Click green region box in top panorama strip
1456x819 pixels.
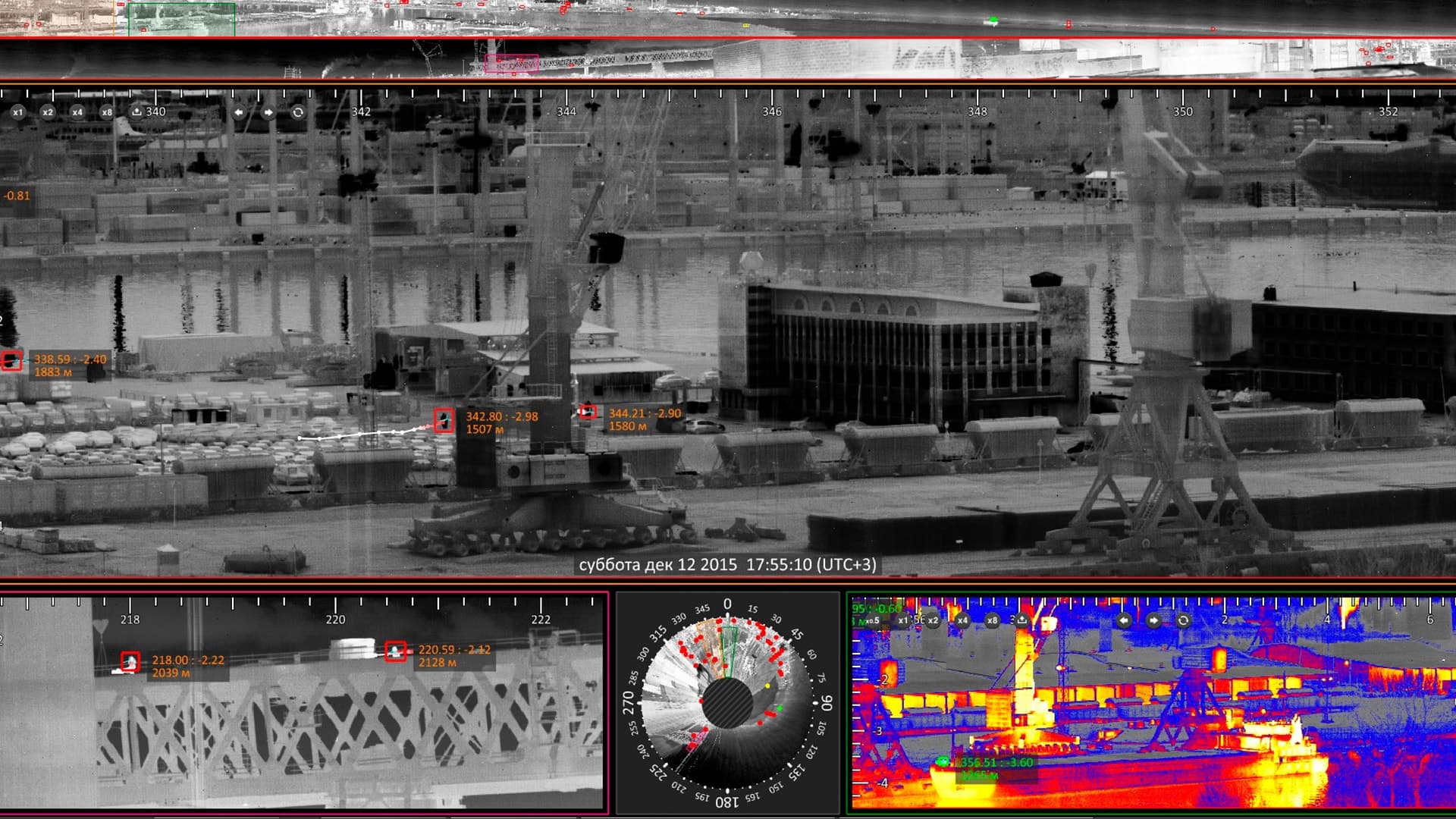pyautogui.click(x=181, y=19)
